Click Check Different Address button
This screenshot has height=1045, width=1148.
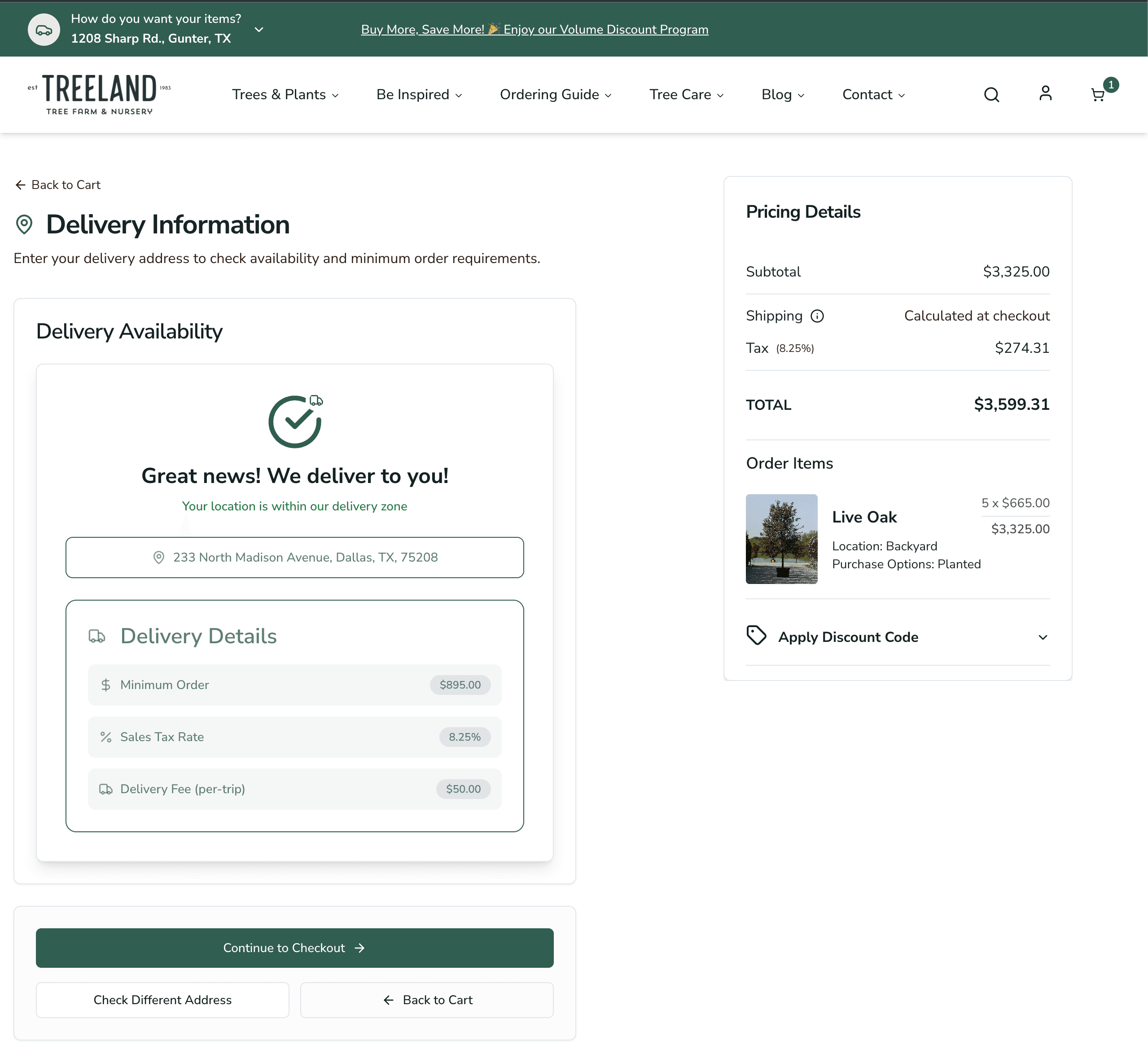[x=162, y=1000]
